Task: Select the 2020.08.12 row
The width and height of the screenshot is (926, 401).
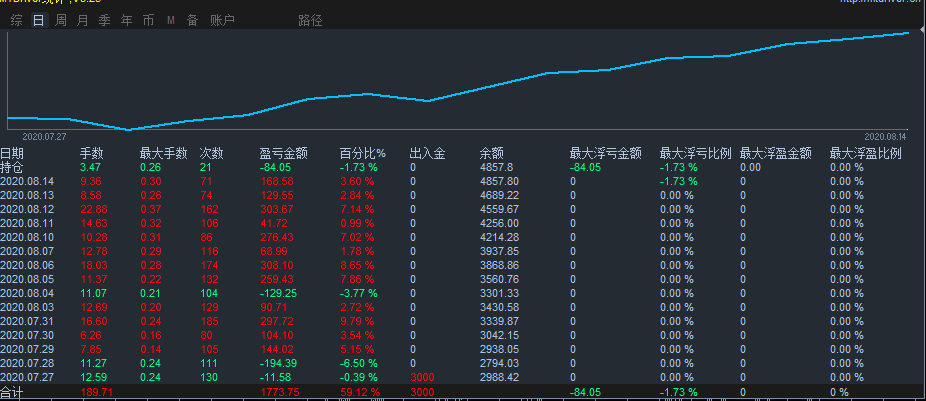Action: (463, 209)
